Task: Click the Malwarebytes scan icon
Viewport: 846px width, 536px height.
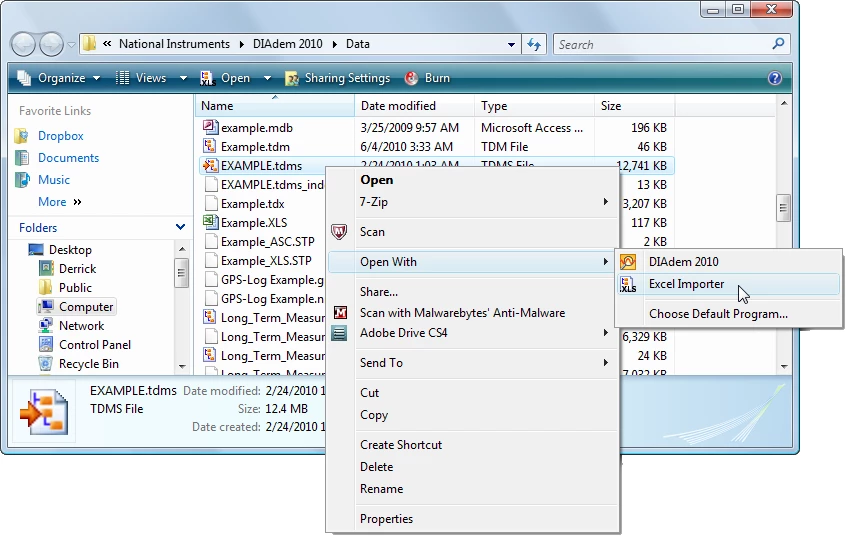Action: (340, 313)
